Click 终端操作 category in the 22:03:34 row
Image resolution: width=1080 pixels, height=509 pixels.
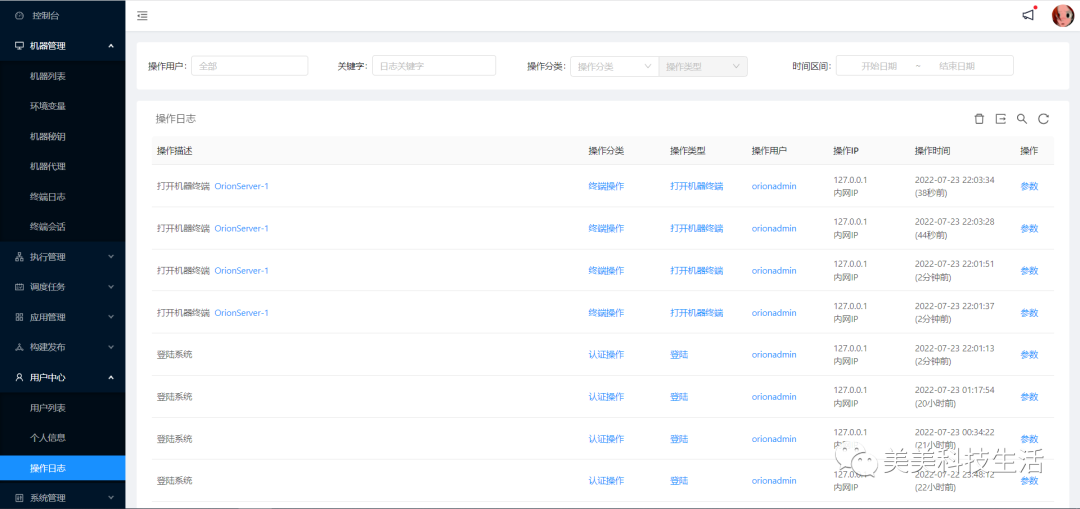coord(606,186)
